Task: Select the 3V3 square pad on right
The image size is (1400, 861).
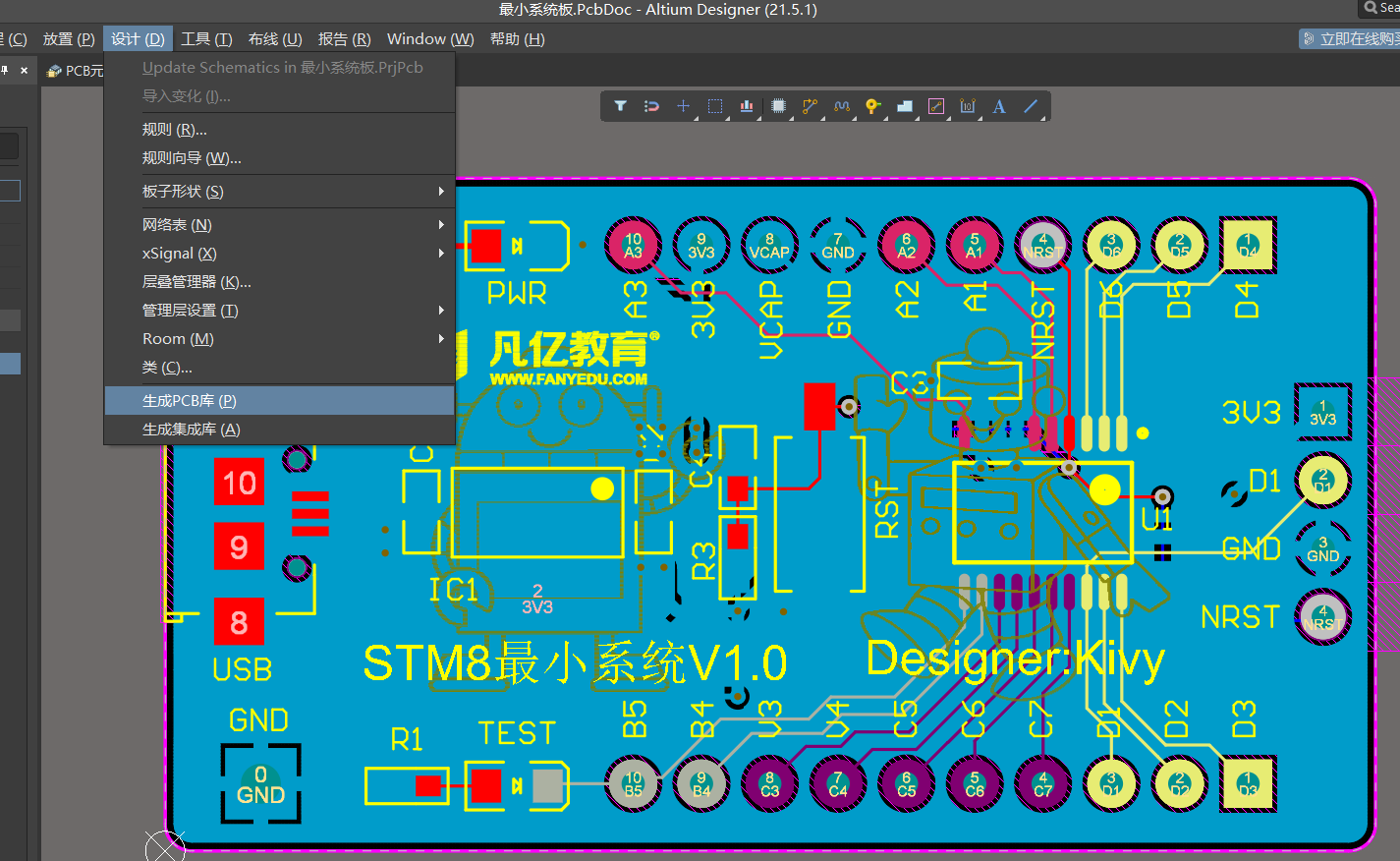Action: [1322, 412]
